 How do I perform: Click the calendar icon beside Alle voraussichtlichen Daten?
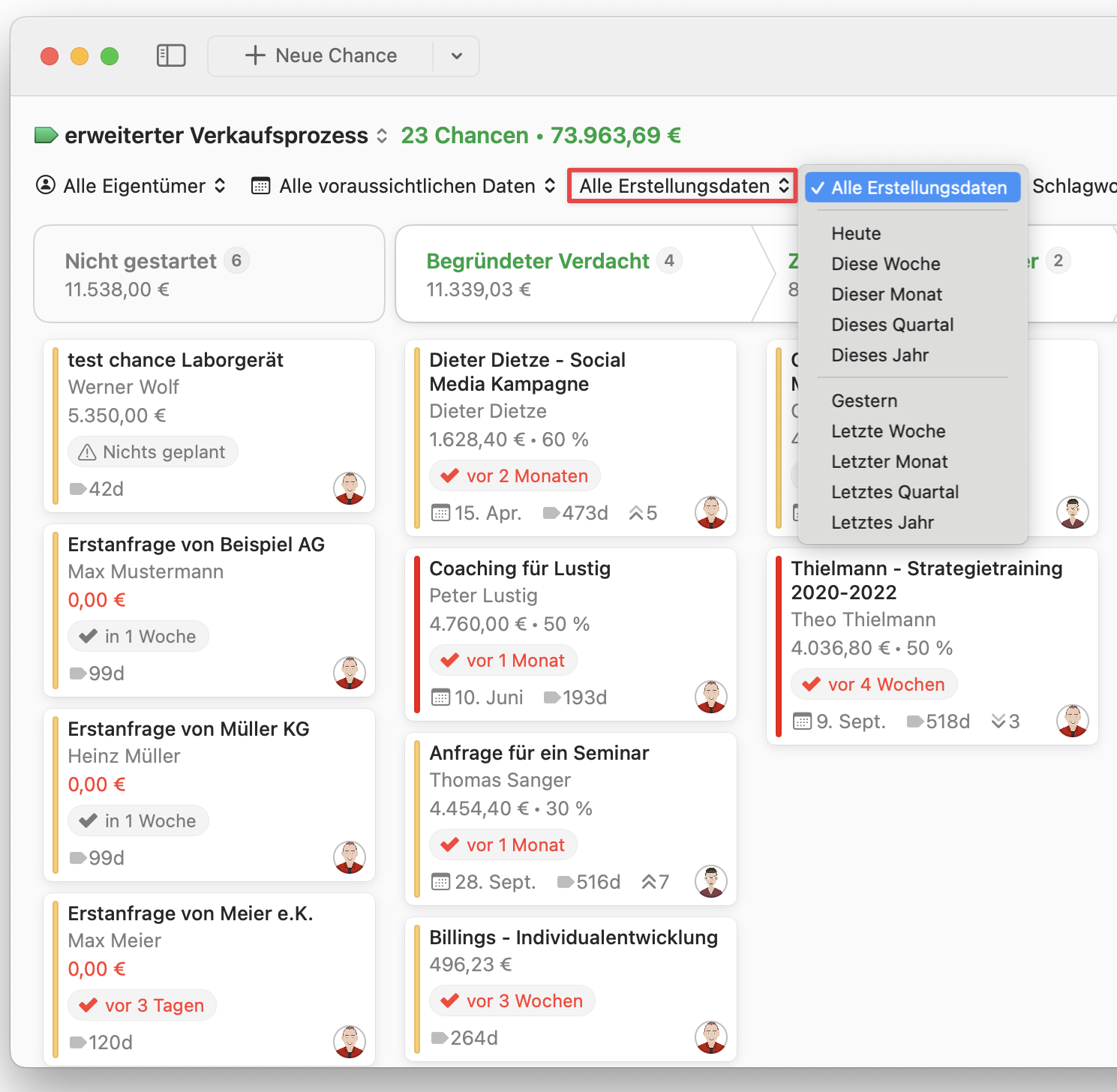pyautogui.click(x=260, y=185)
